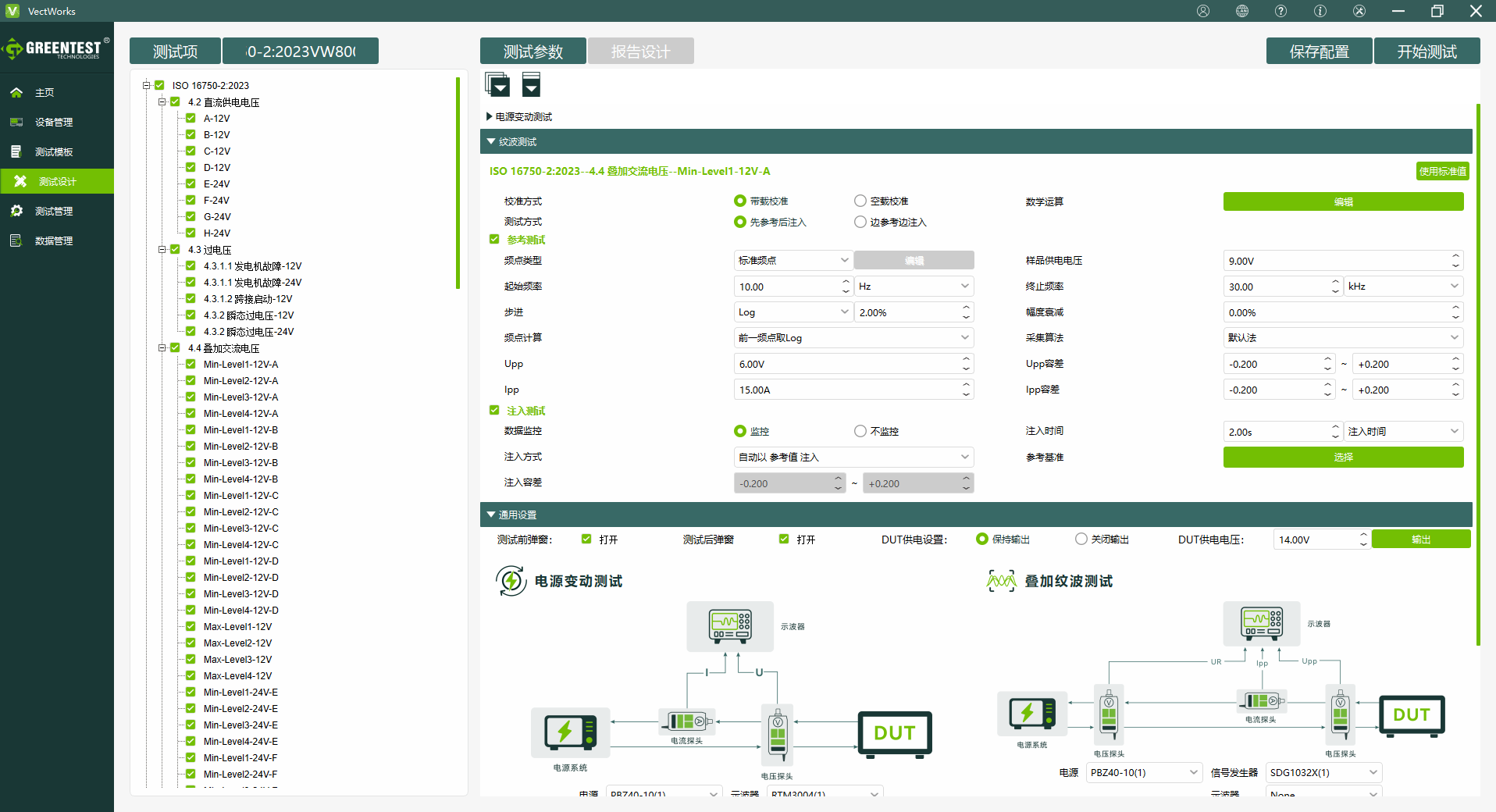The image size is (1496, 812).
Task: Open the tools wrench icon in title bar
Action: 1359,11
